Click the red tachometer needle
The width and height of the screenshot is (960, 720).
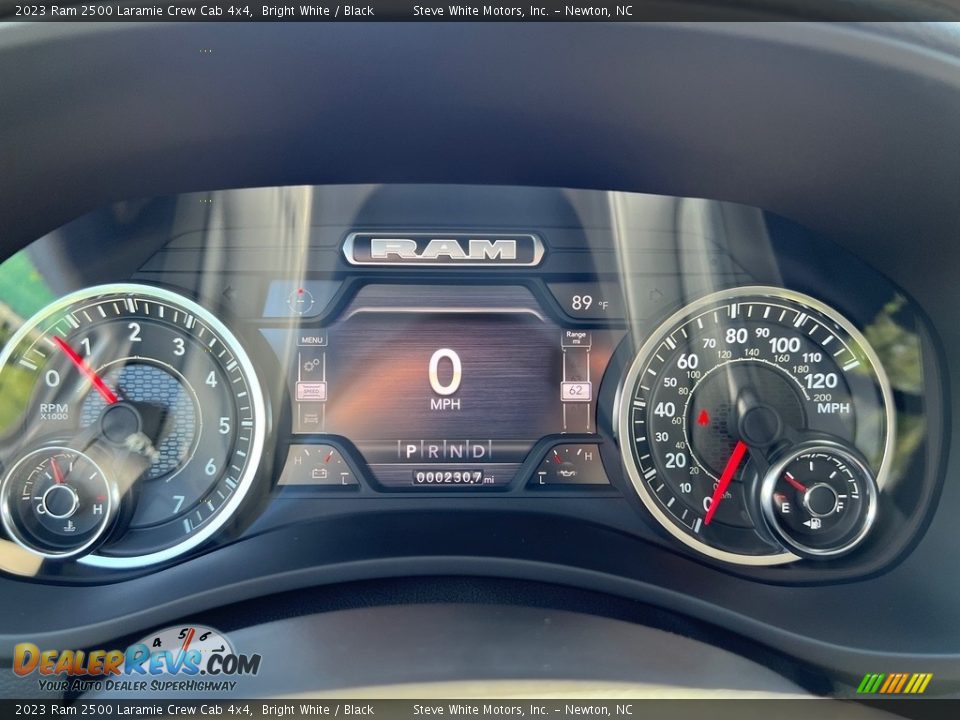click(85, 369)
